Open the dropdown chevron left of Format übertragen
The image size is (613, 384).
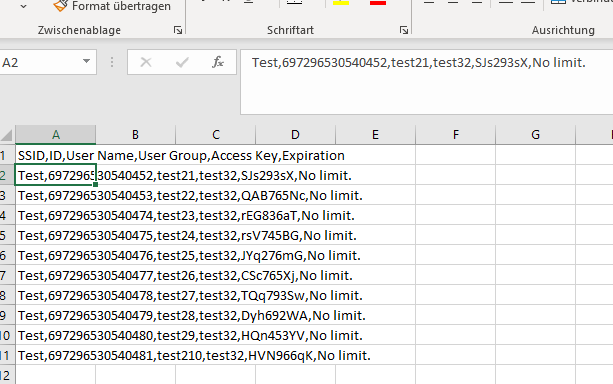(23, 6)
